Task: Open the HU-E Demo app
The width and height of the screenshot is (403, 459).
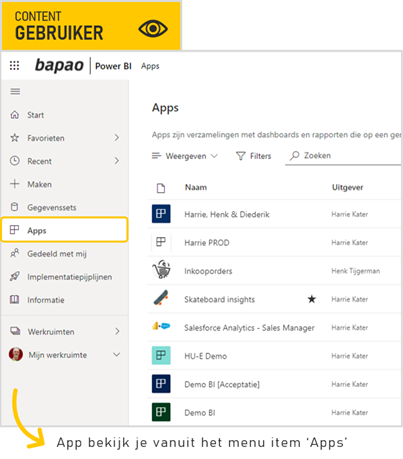Action: click(205, 356)
